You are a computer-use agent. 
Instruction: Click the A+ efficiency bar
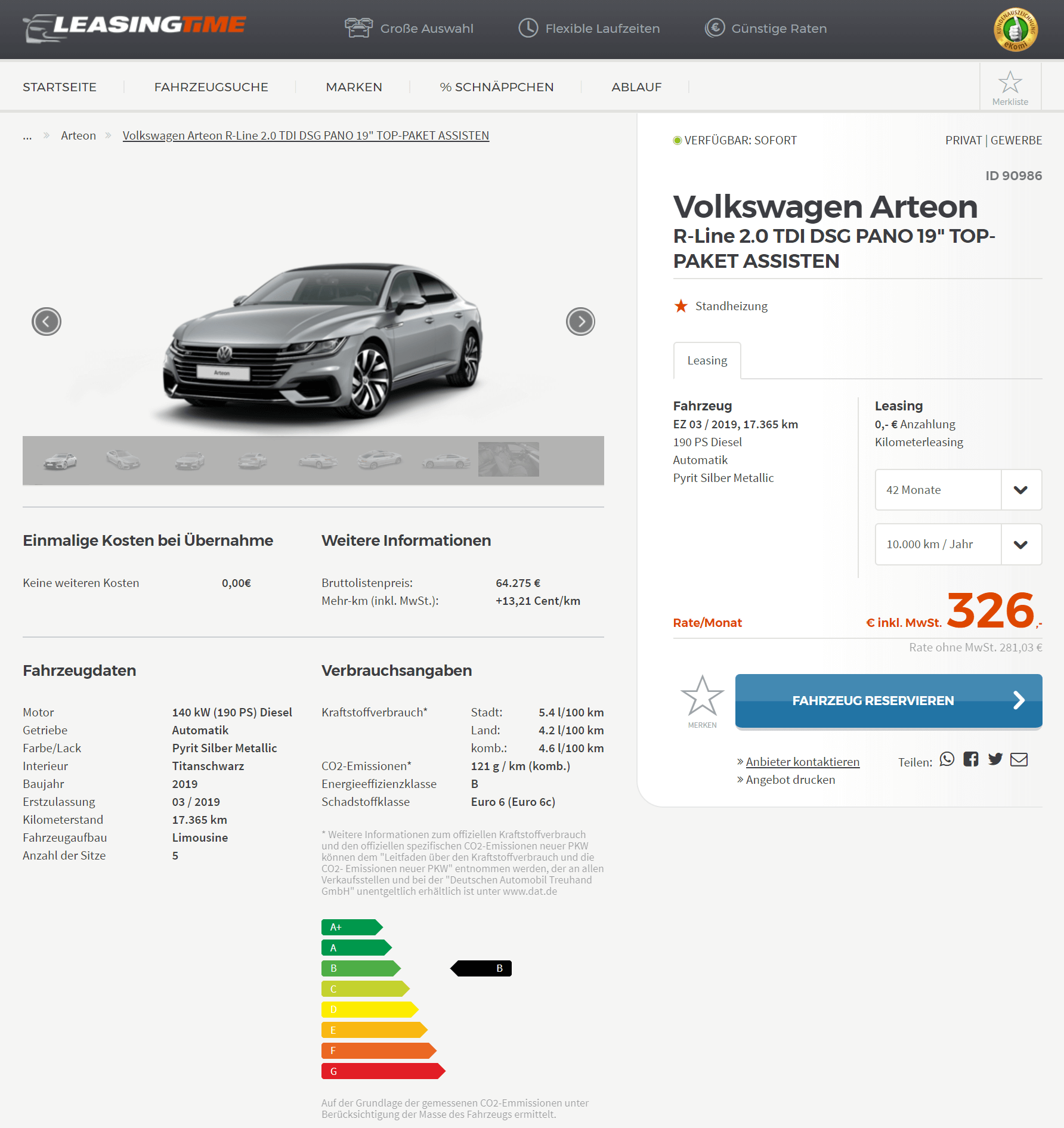coord(352,927)
